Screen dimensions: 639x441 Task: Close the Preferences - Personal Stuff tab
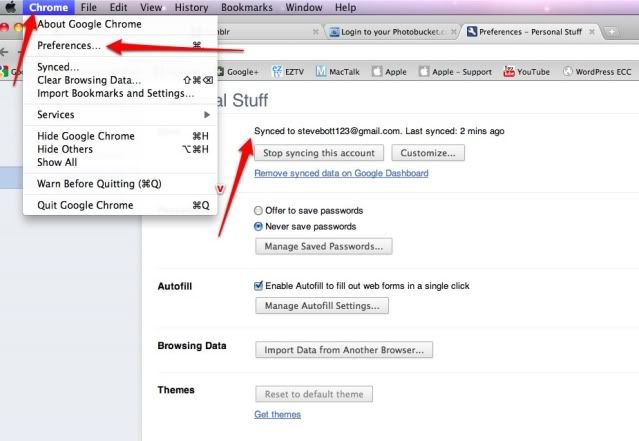point(592,31)
